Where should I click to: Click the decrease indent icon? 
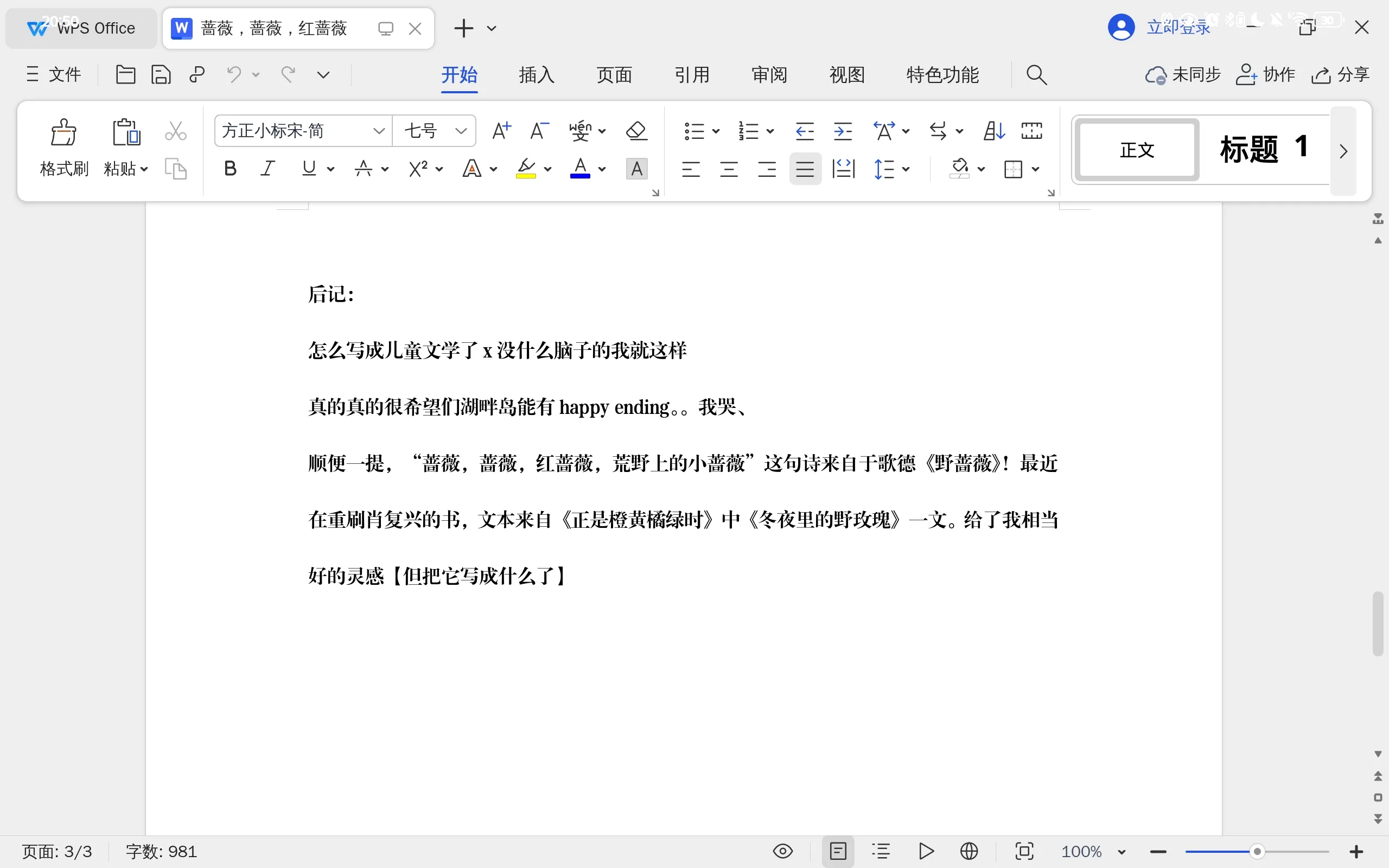tap(805, 131)
